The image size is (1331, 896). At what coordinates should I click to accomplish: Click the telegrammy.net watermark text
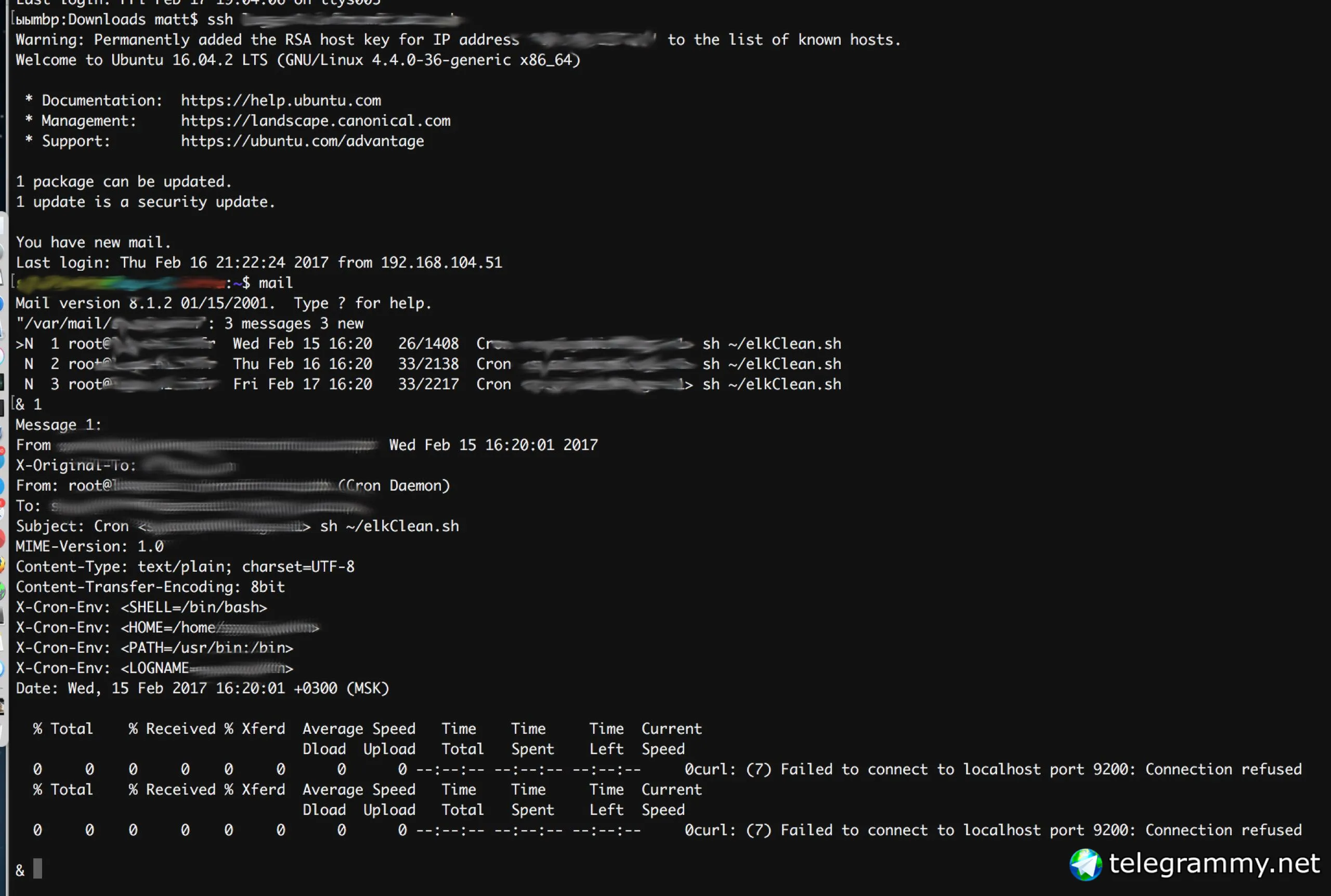(1214, 863)
